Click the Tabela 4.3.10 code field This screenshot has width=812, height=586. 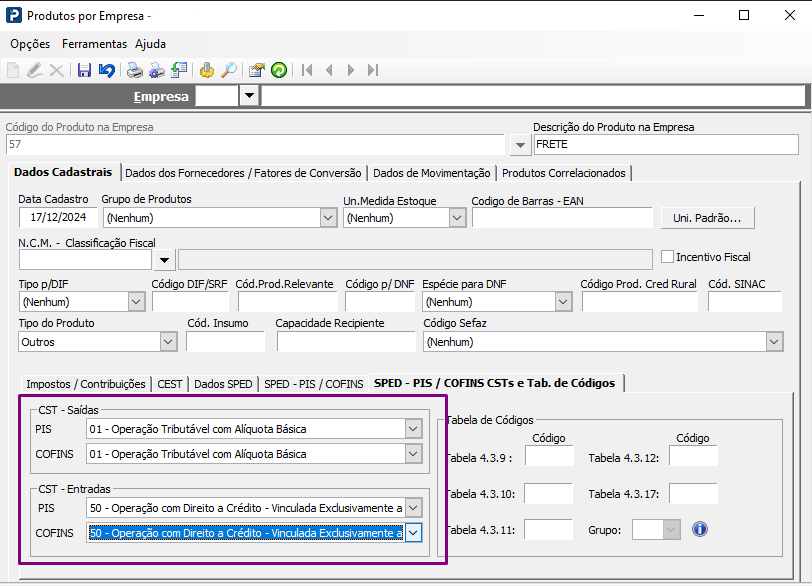pos(549,493)
